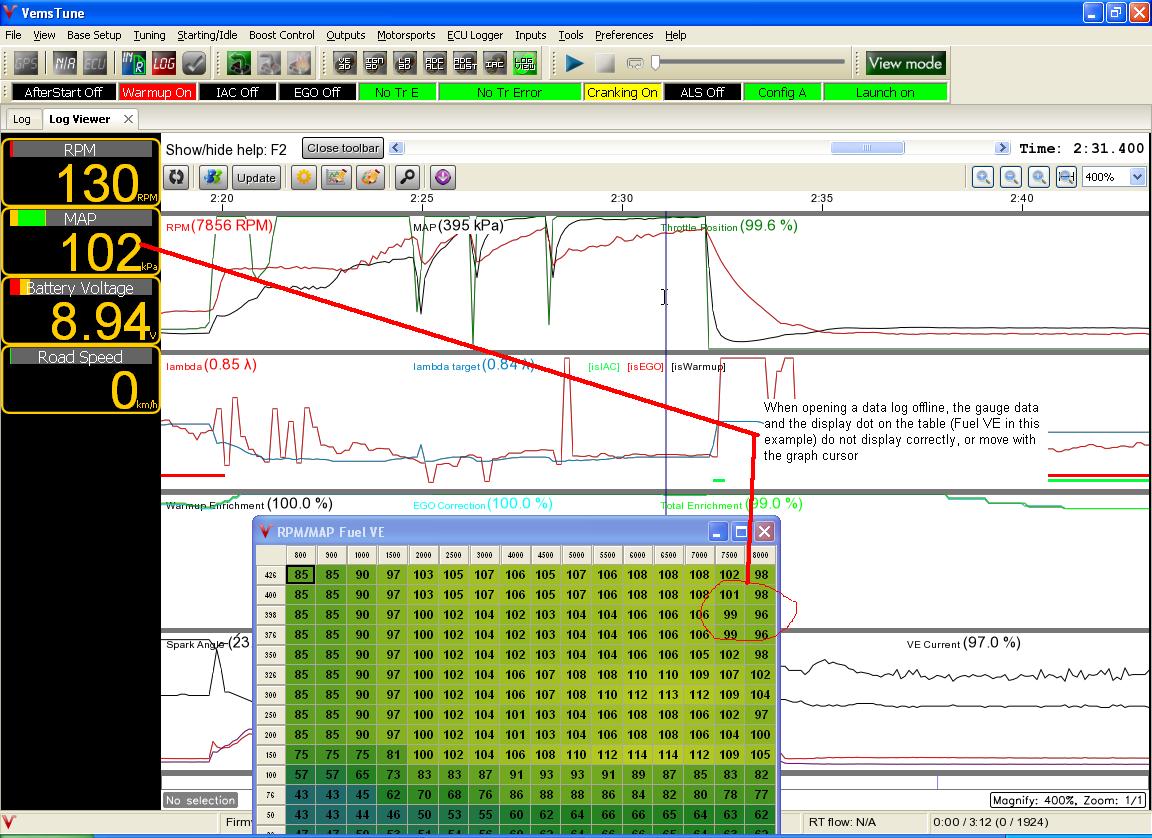Click the log timeline scrollbar thumb
Screen dimensions: 1152x838
[x=867, y=148]
